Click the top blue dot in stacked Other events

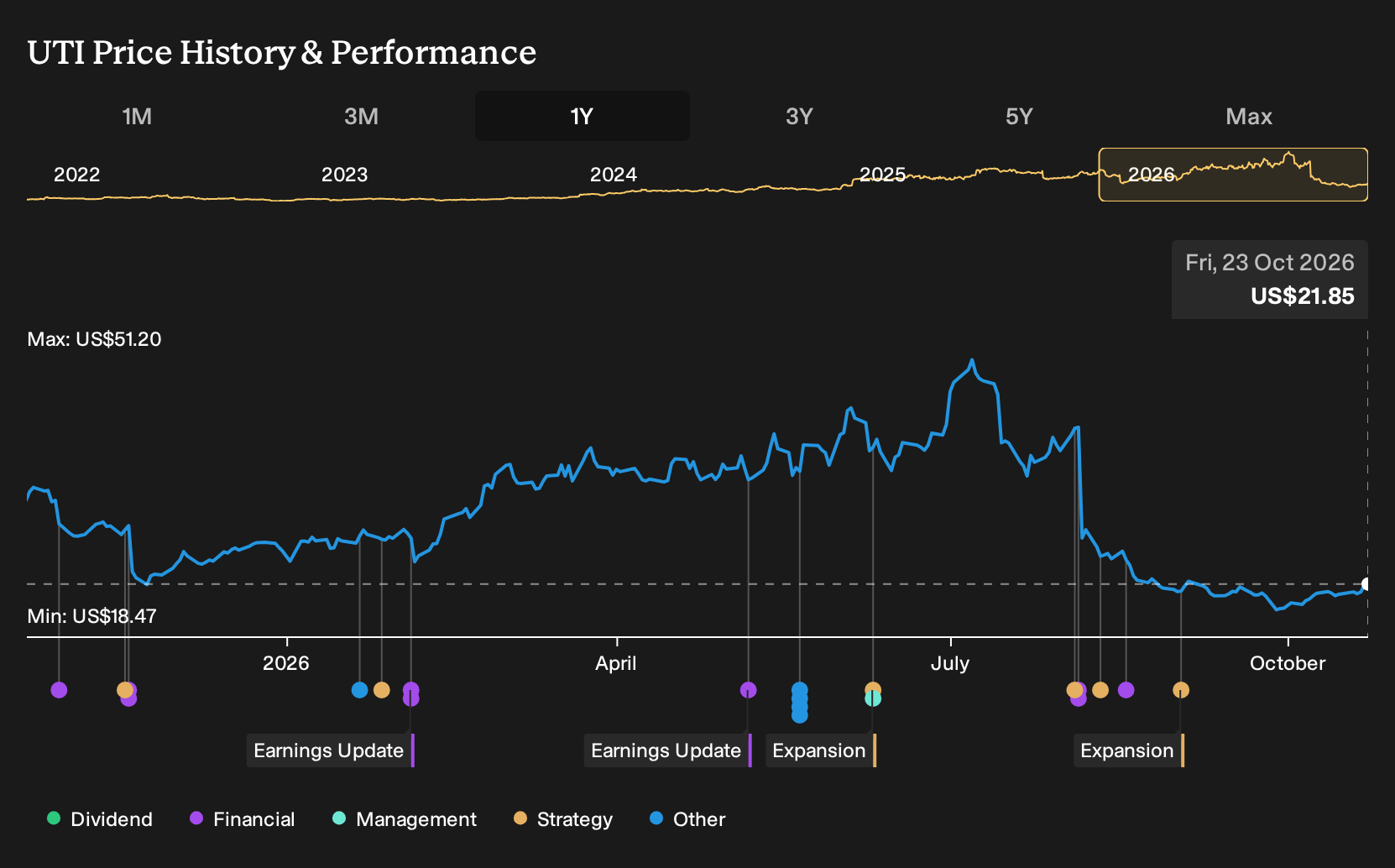799,689
